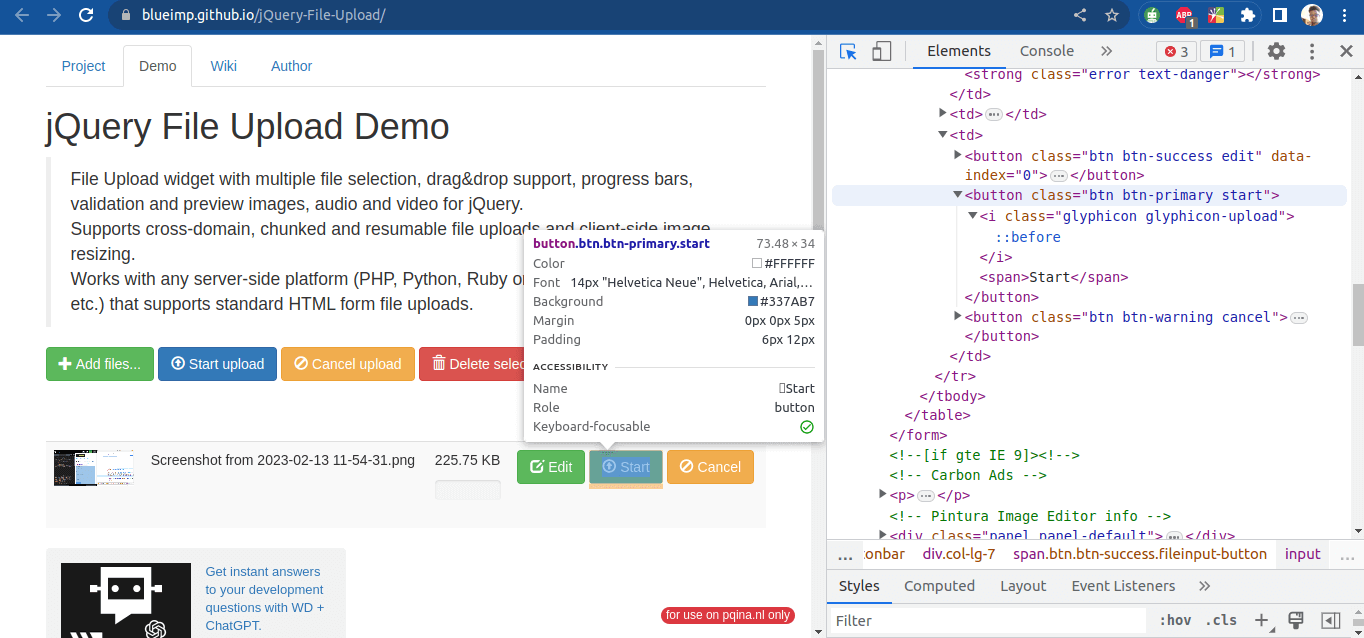
Task: Collapse the button btn-primary start node
Action: pos(957,195)
